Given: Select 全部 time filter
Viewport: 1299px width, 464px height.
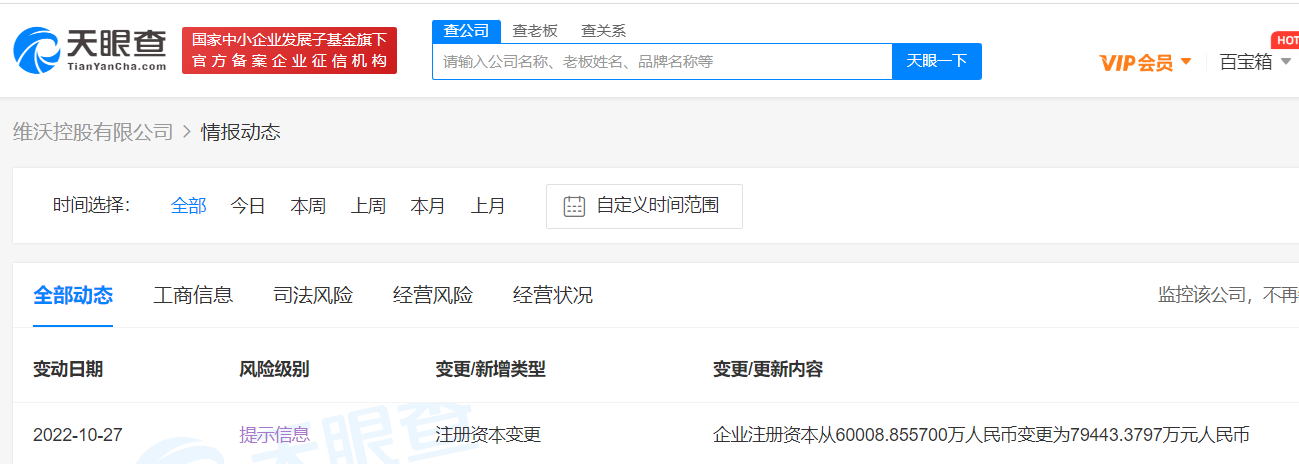Looking at the screenshot, I should 188,206.
